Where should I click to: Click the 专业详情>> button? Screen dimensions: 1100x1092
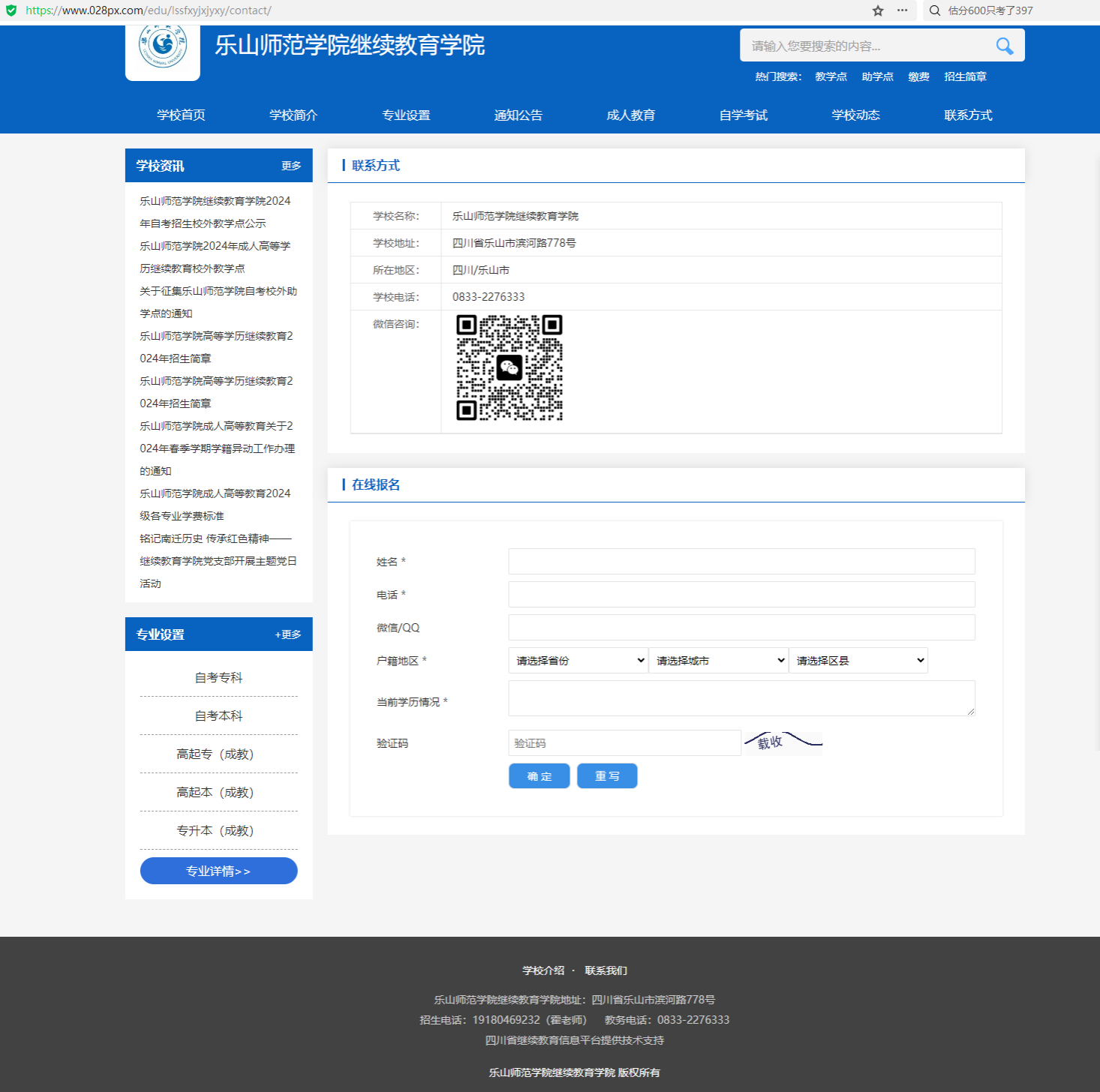pos(218,871)
